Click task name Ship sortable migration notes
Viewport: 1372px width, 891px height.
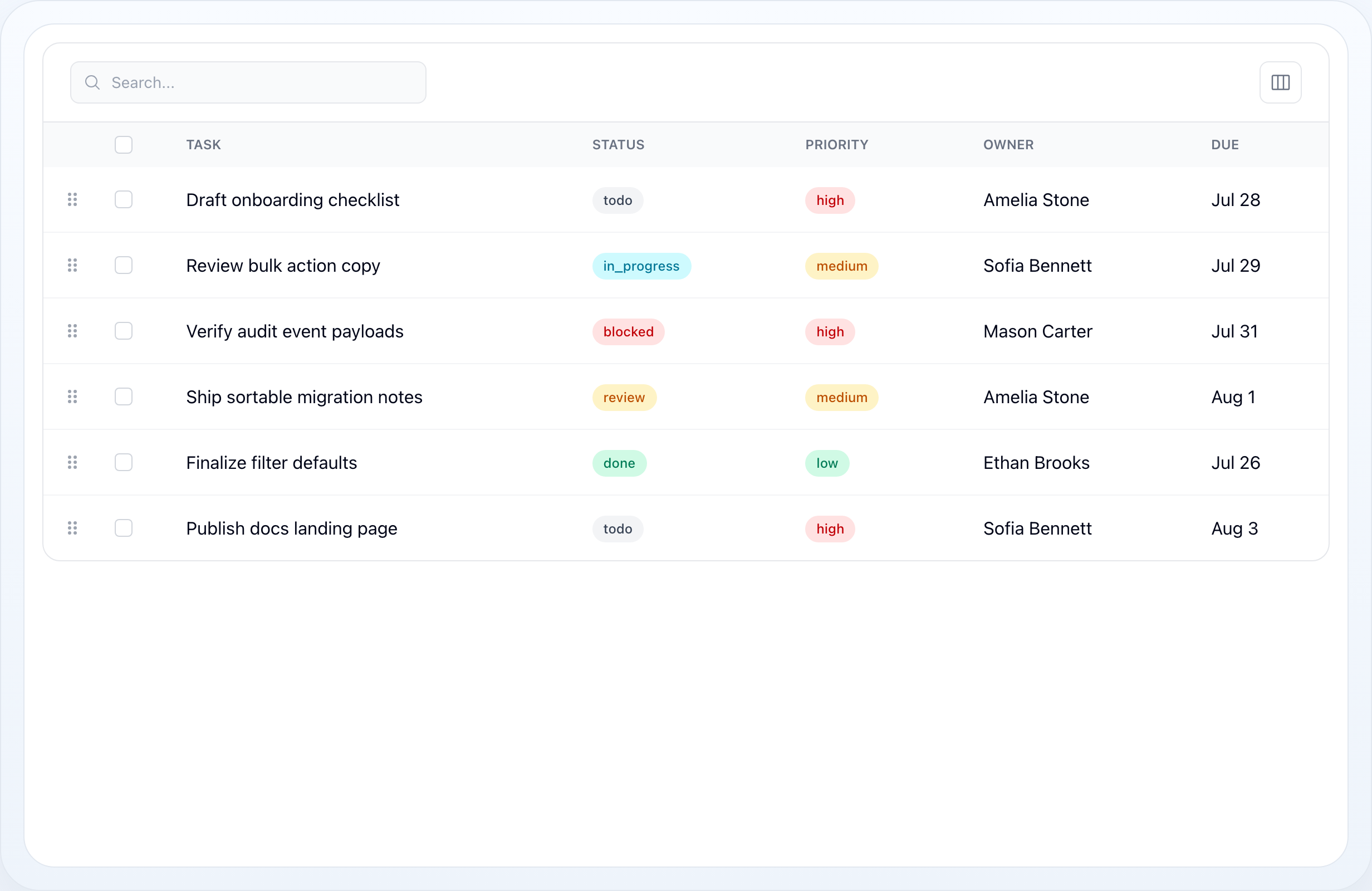click(x=304, y=396)
